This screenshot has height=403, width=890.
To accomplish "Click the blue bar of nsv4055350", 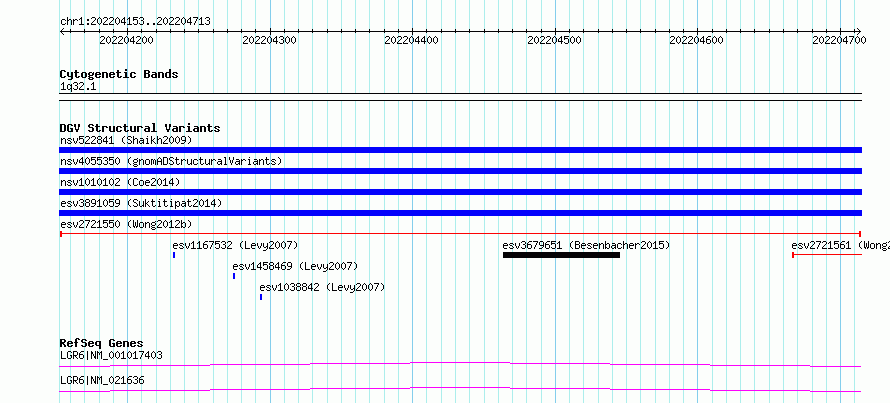I will 460,171.
